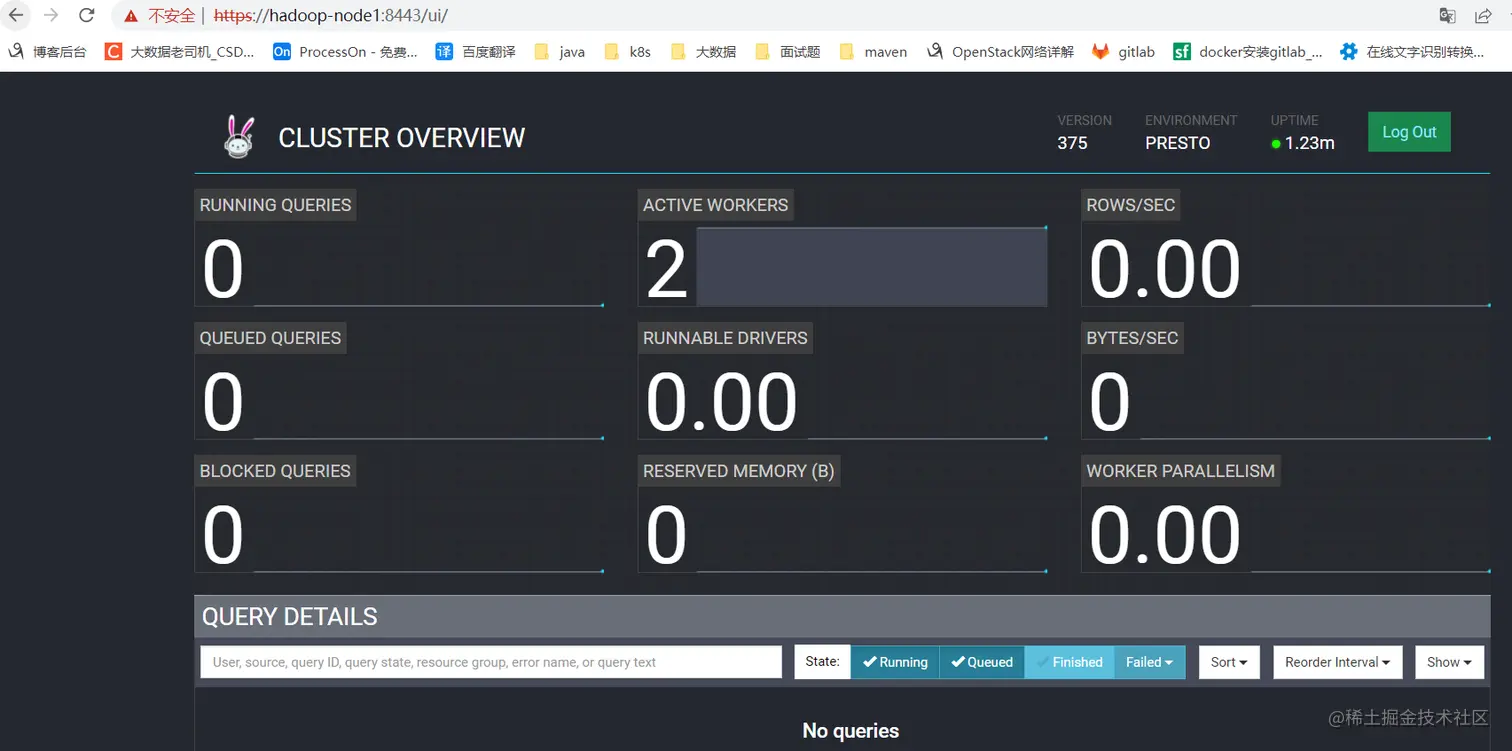The width and height of the screenshot is (1512, 751).
Task: Click the Presto rabbit logo
Action: pos(238,137)
